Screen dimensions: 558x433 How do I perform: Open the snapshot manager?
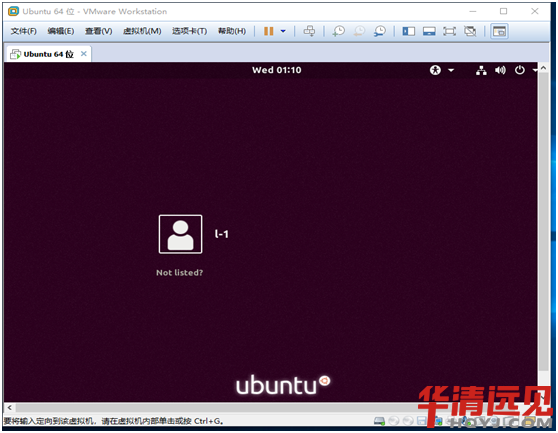point(380,31)
